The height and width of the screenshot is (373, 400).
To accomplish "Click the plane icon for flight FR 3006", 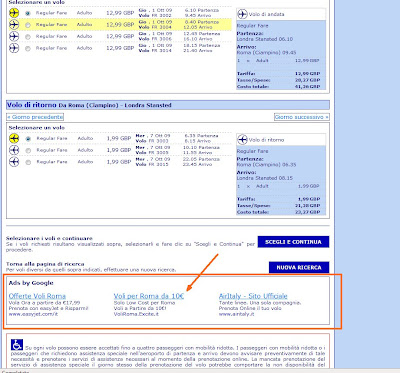I will (14, 36).
